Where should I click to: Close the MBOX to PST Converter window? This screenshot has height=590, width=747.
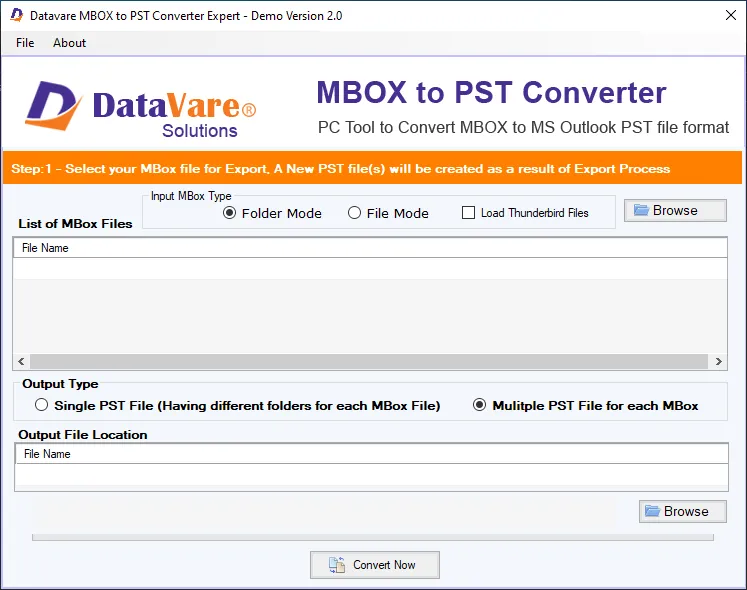(x=731, y=15)
